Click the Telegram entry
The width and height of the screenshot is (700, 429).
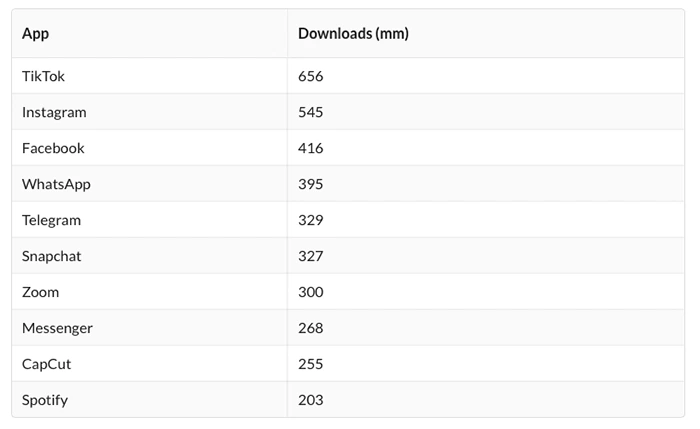coord(51,221)
